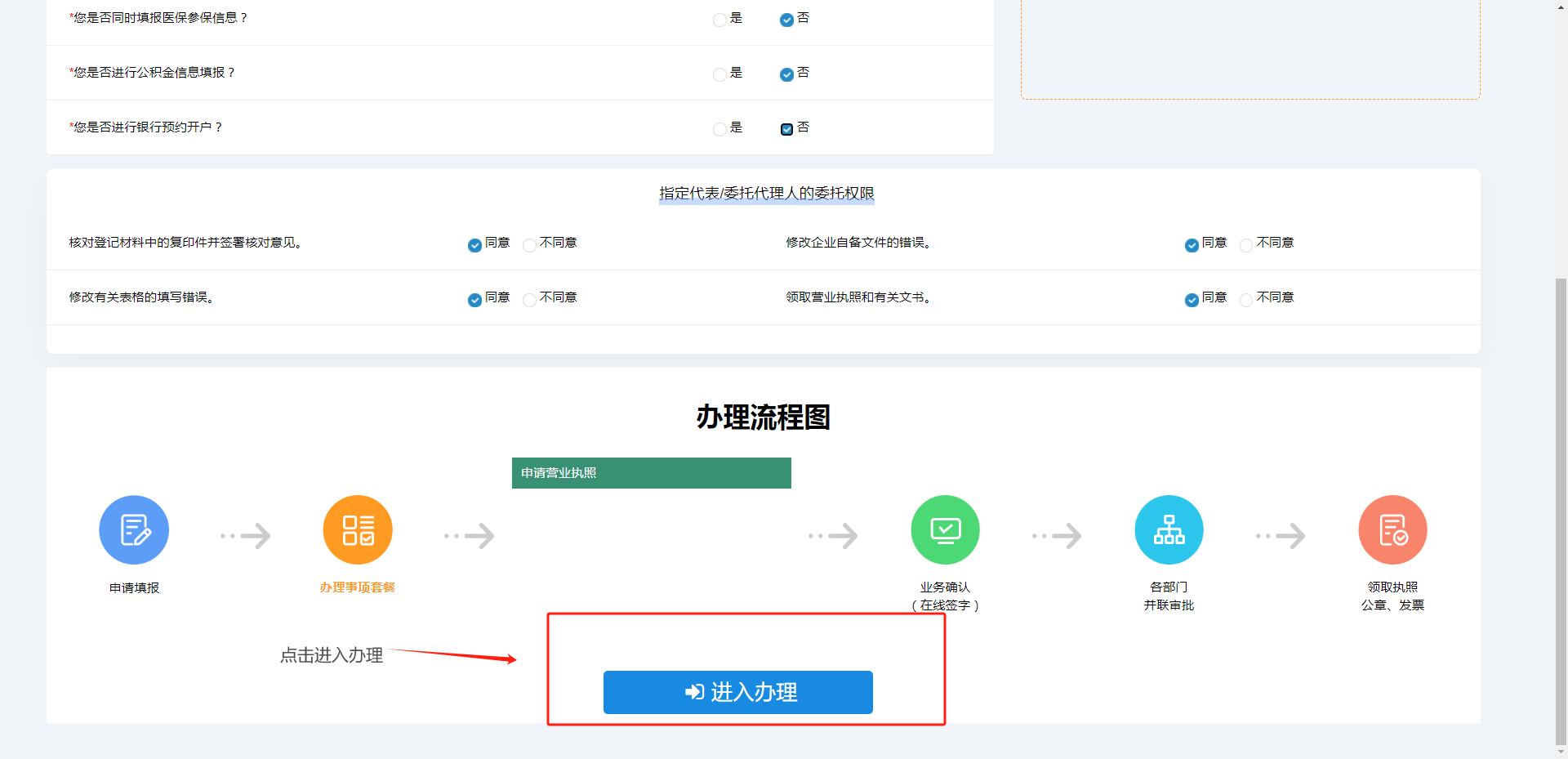This screenshot has height=759, width=1568.
Task: Click scrollbar down arrow at bottom
Action: [x=1561, y=752]
